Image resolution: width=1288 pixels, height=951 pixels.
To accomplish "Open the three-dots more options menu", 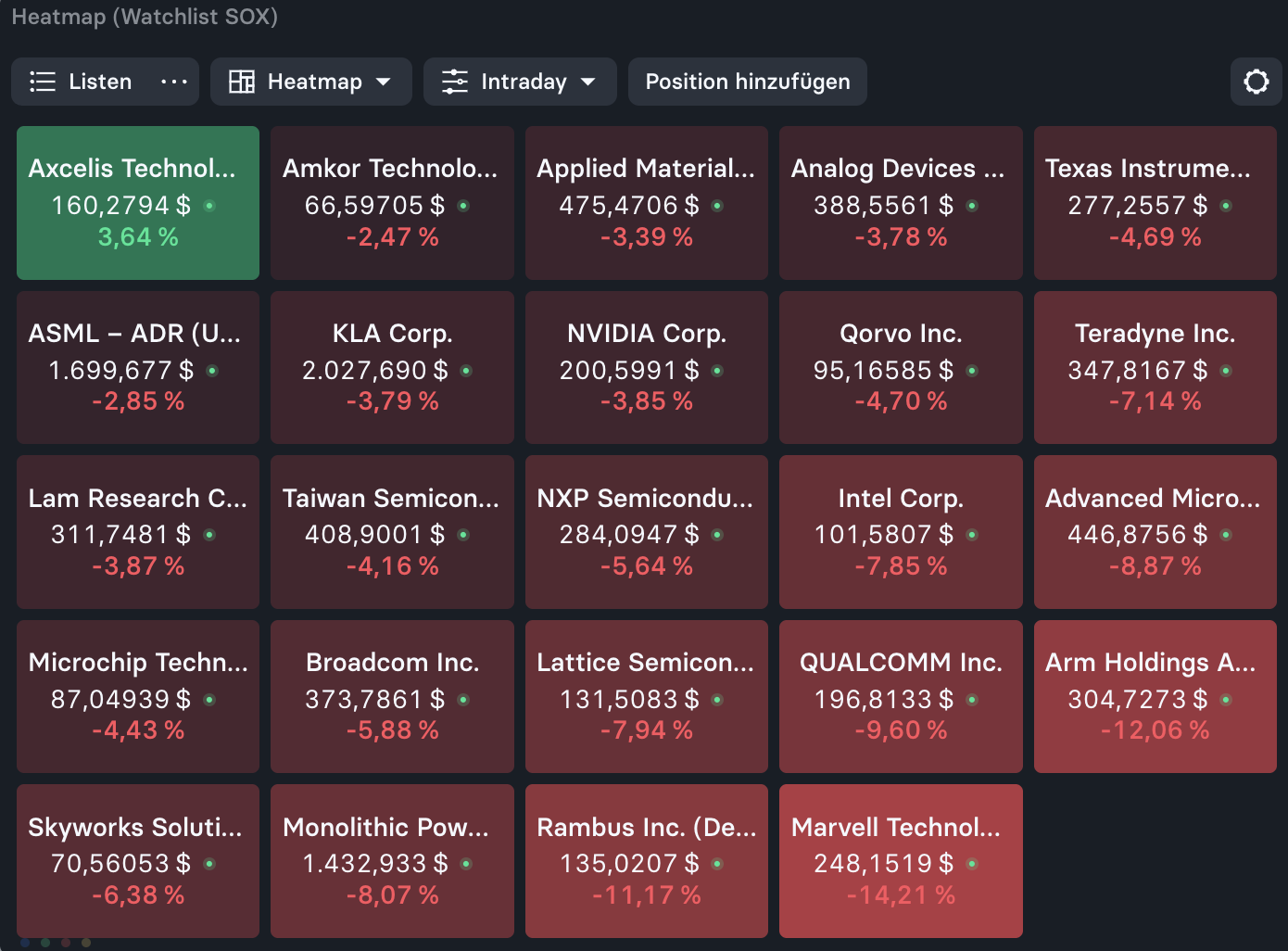I will 174,82.
